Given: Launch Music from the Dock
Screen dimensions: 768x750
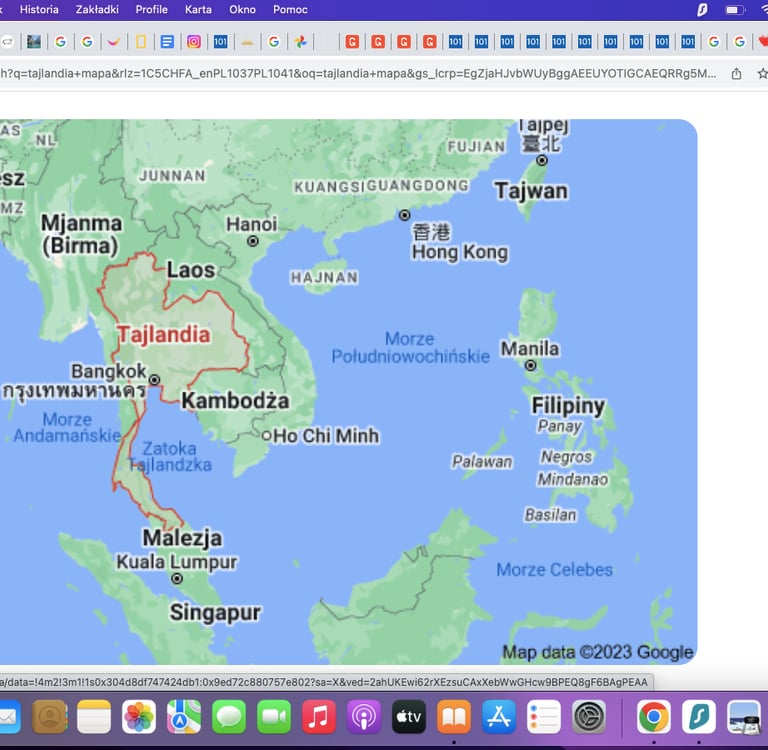Looking at the screenshot, I should pos(319,717).
